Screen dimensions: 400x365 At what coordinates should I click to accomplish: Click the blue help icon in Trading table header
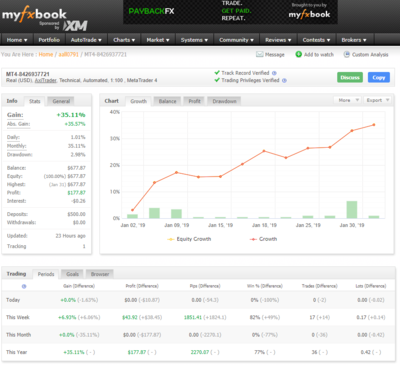(x=24, y=286)
